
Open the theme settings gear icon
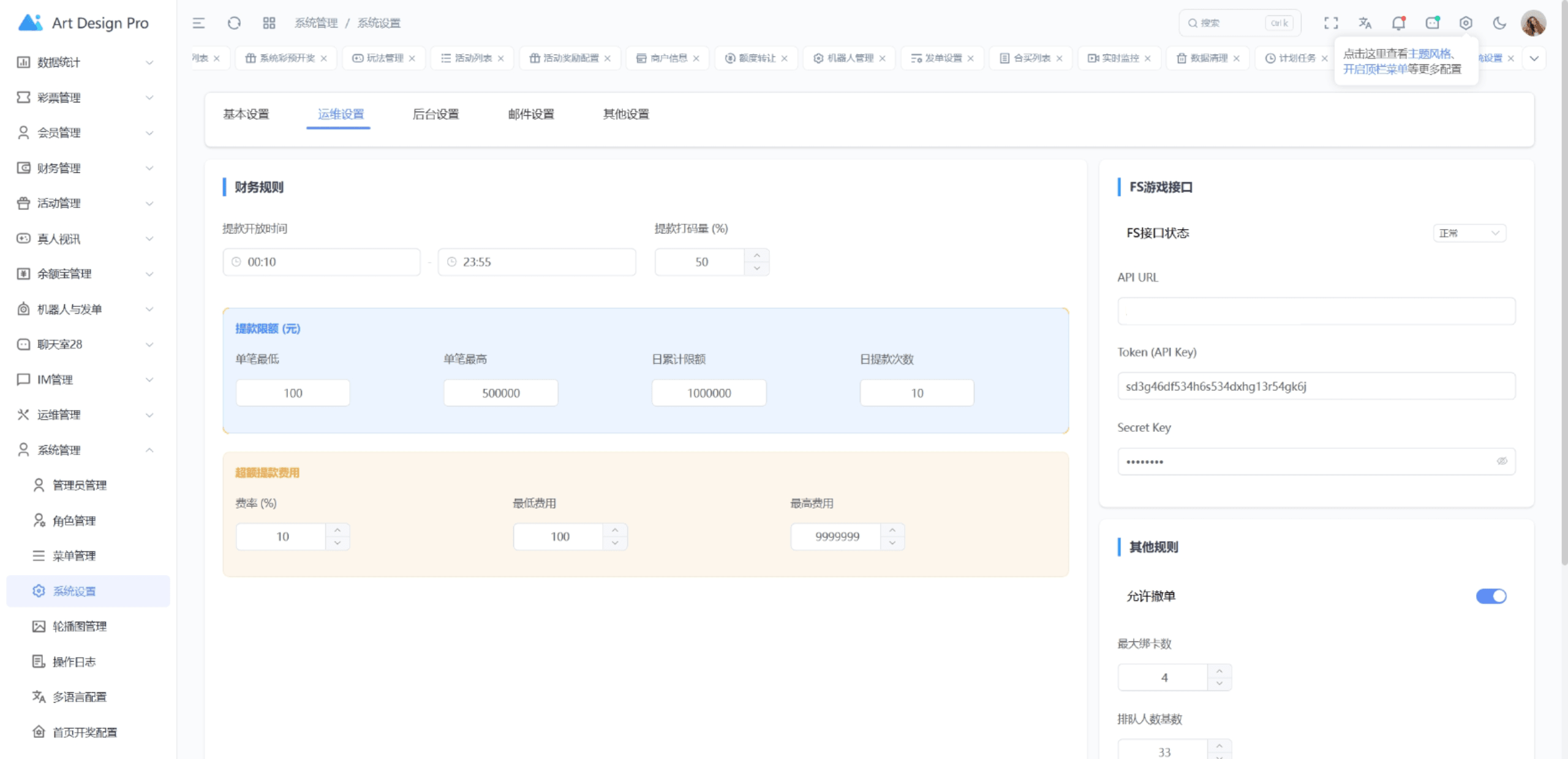click(1466, 23)
